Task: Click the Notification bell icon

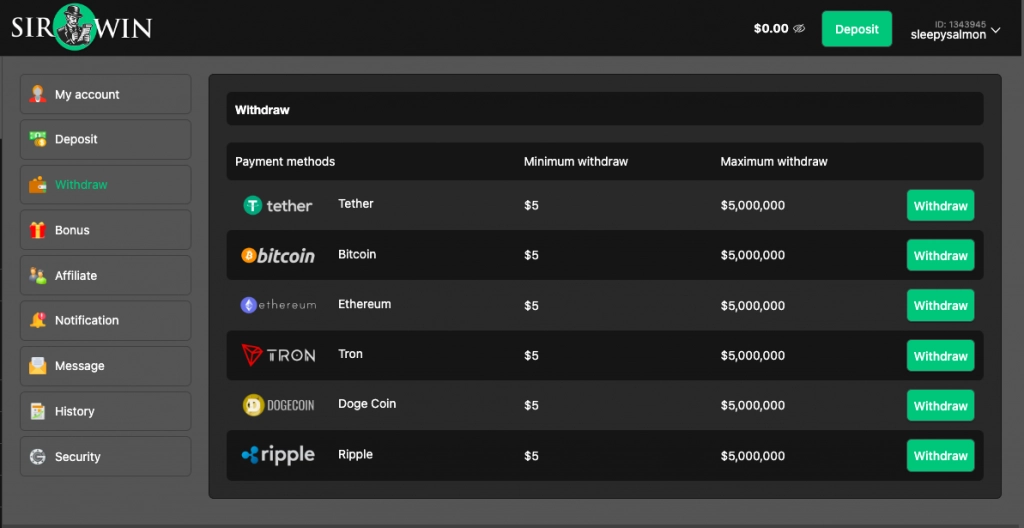Action: [x=38, y=320]
